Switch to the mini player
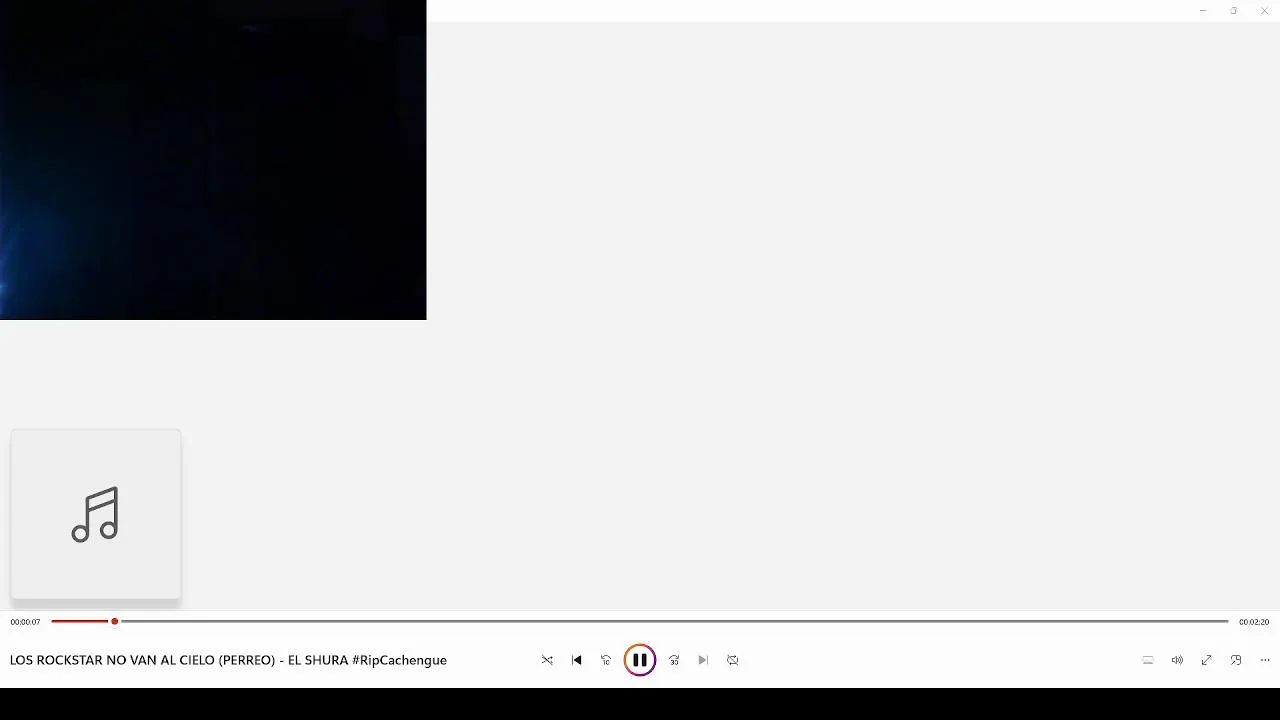This screenshot has height=720, width=1280. [x=1236, y=660]
